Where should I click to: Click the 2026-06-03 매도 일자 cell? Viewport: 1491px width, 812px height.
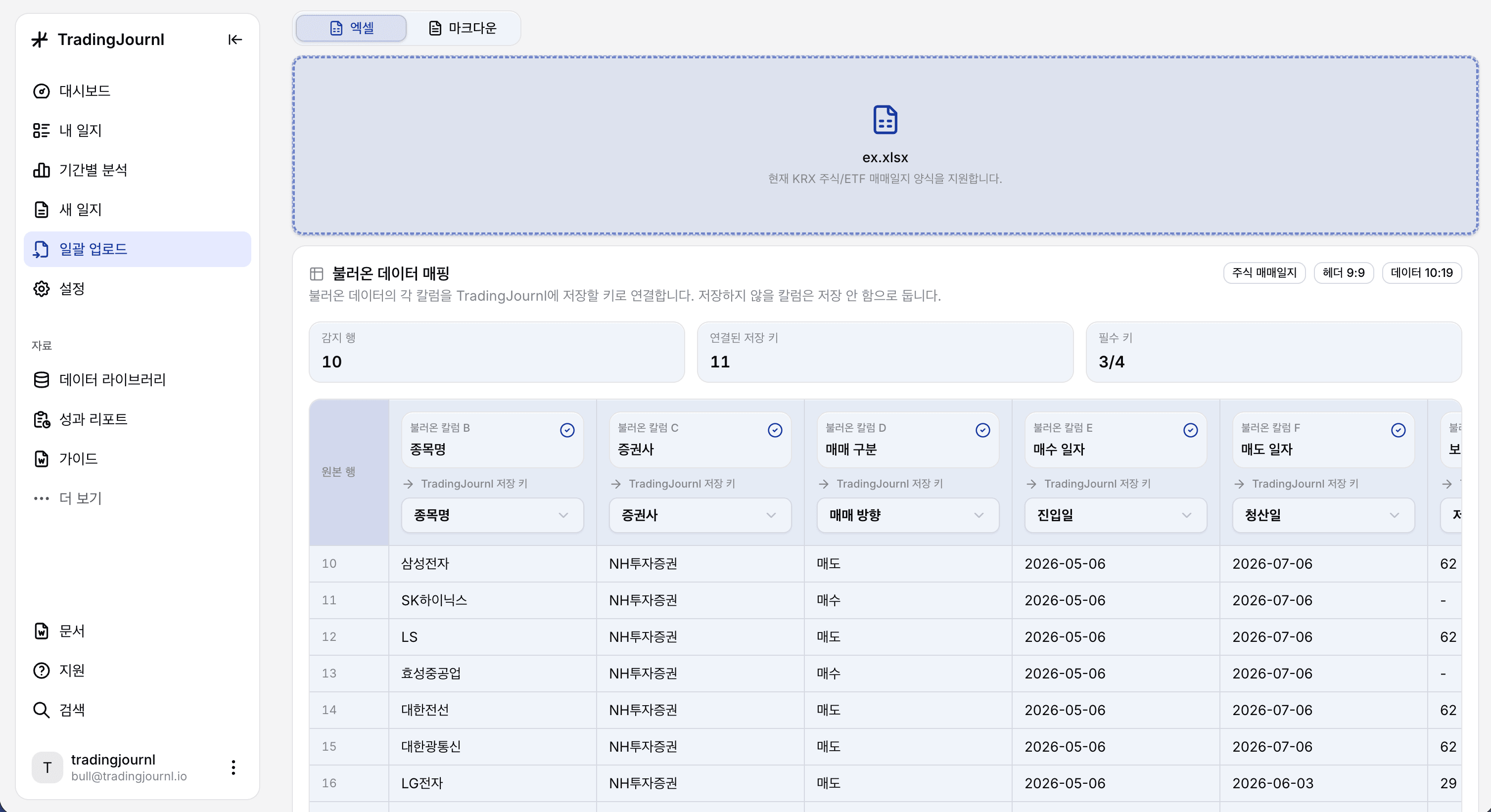click(x=1324, y=783)
